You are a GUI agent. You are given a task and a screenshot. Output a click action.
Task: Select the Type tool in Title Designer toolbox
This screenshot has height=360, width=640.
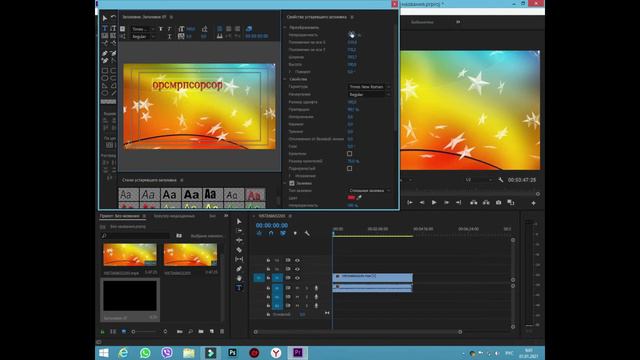(105, 29)
